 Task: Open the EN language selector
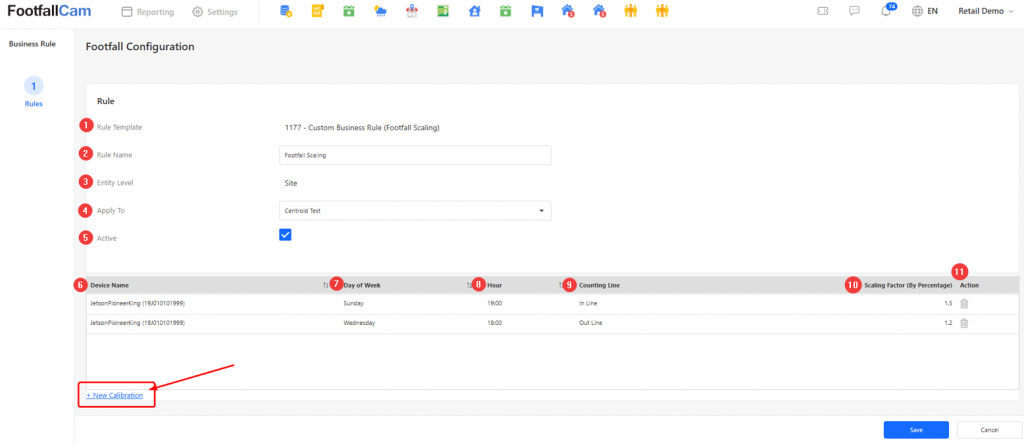(x=925, y=12)
